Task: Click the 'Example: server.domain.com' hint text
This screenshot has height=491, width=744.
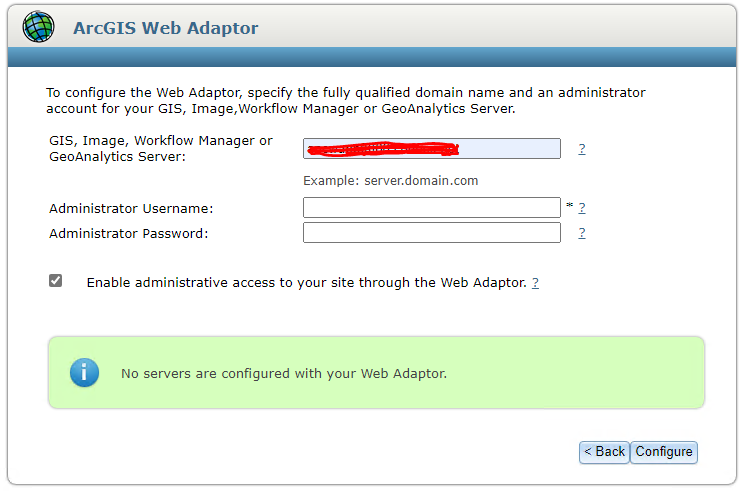Action: [x=391, y=181]
